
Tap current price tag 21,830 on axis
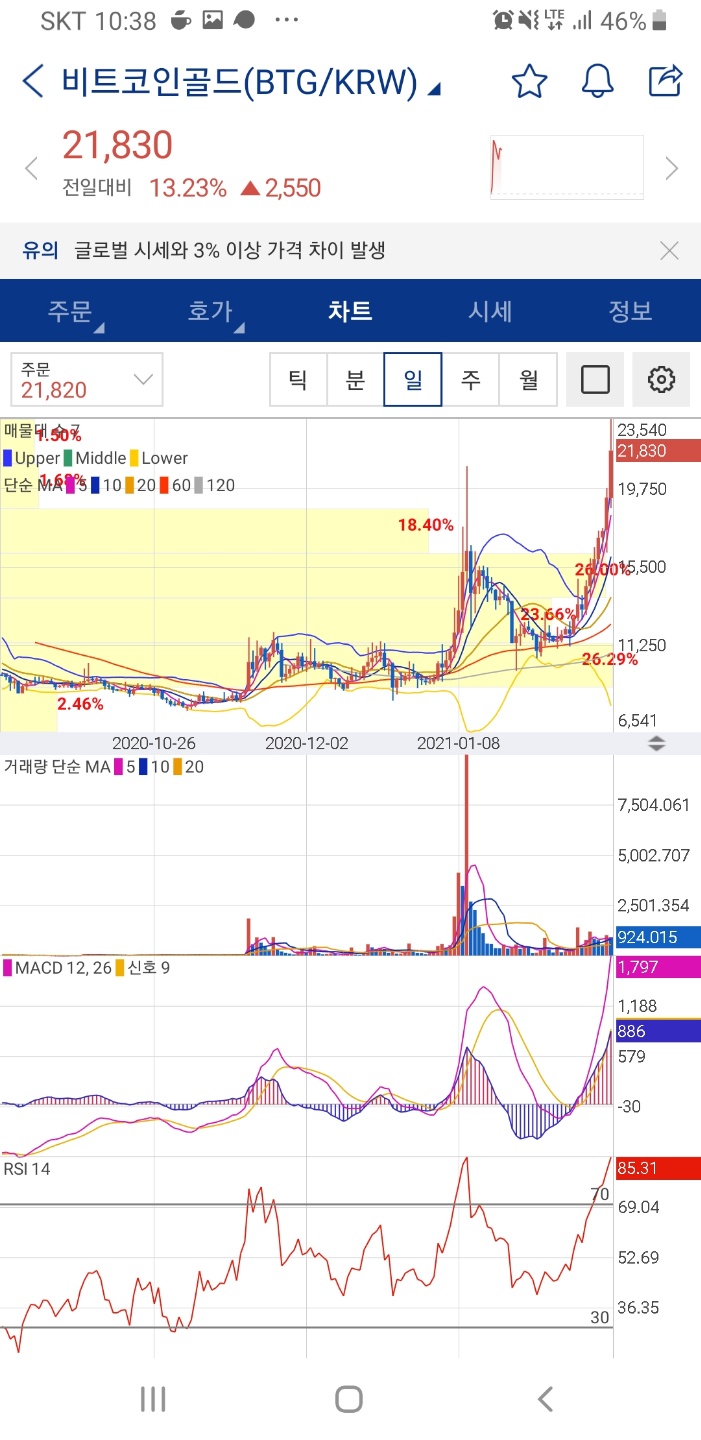point(656,451)
